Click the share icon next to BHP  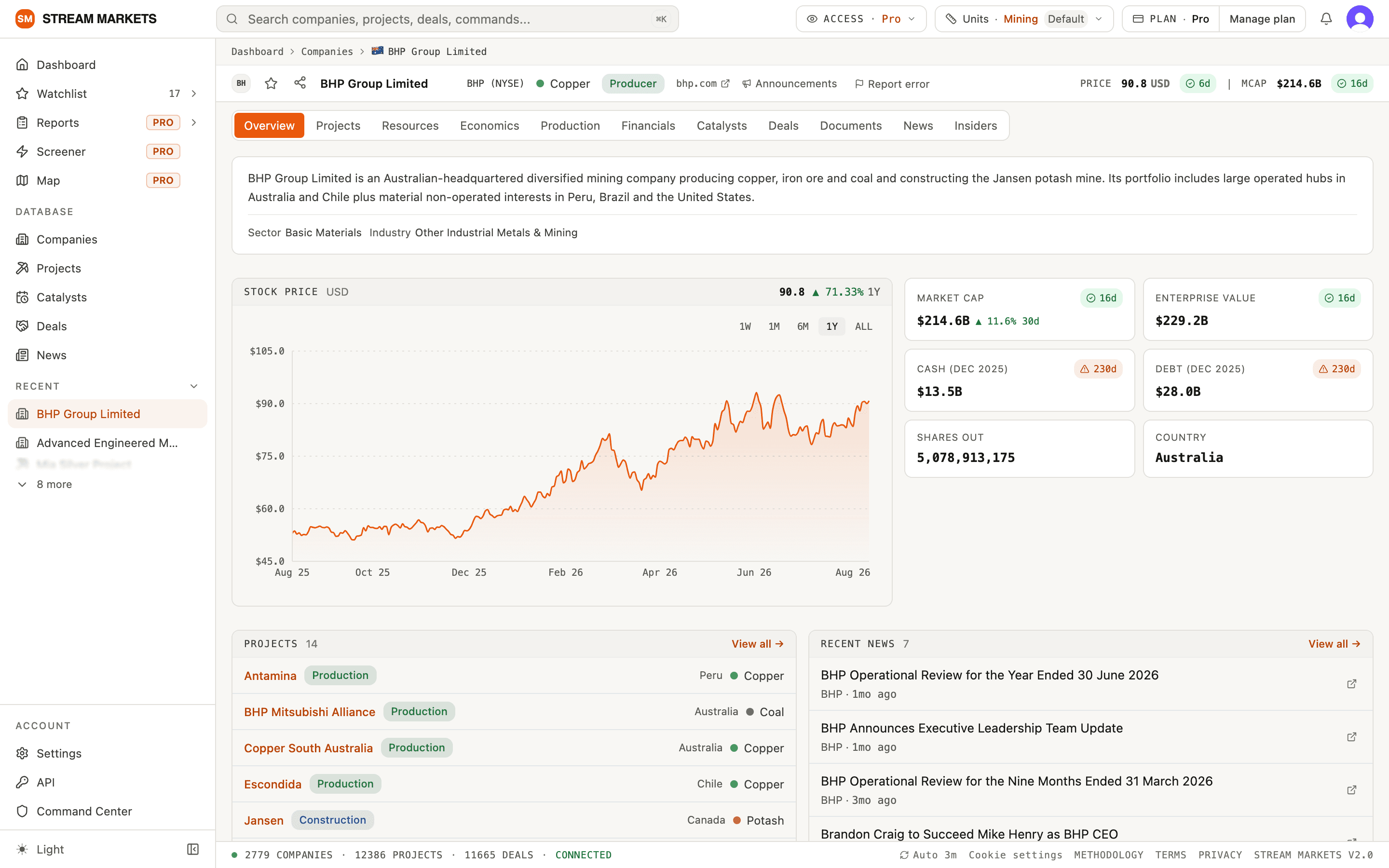click(300, 83)
